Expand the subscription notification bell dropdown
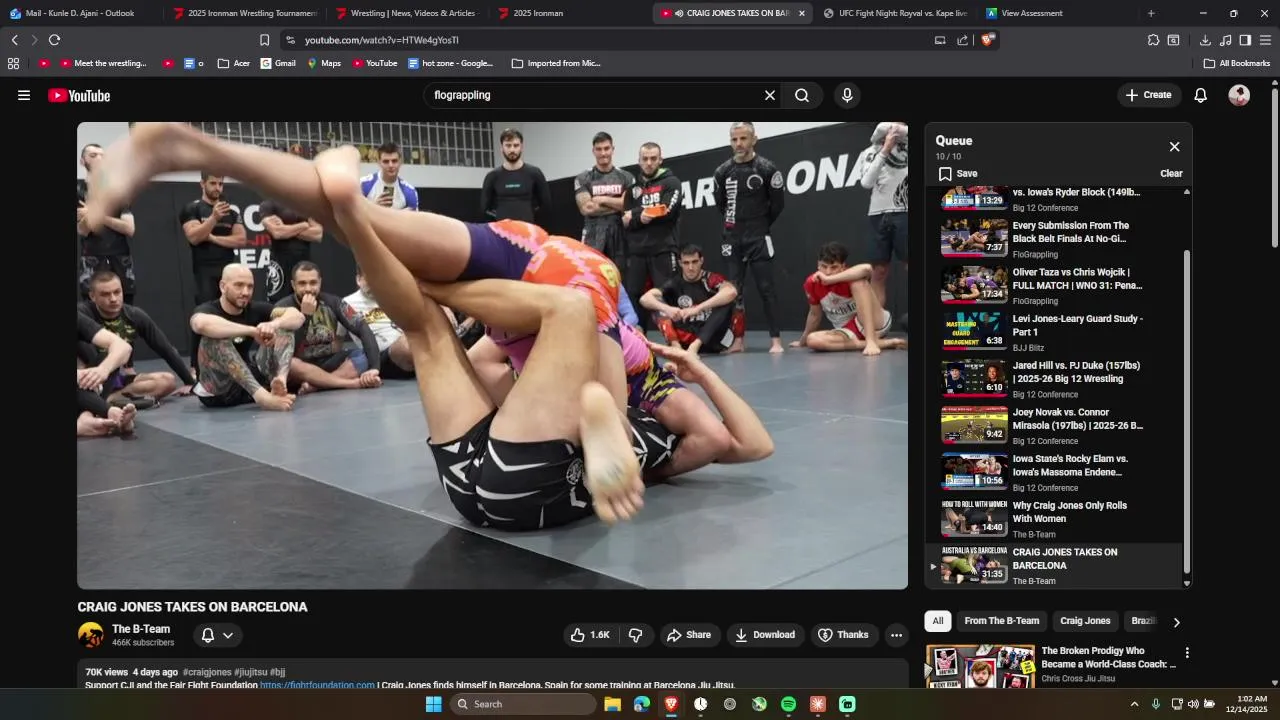1280x720 pixels. click(217, 635)
